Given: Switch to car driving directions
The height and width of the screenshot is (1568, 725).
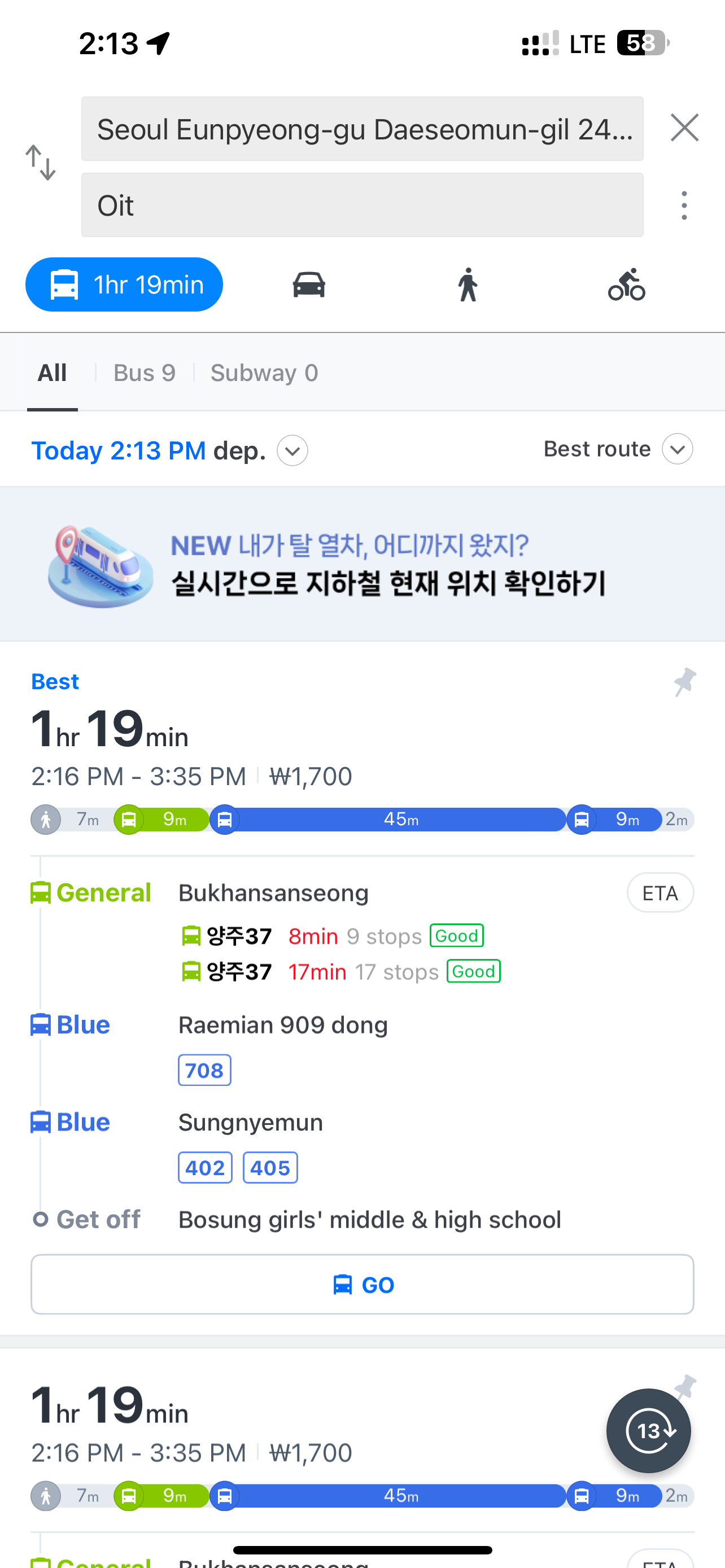Looking at the screenshot, I should 309,284.
